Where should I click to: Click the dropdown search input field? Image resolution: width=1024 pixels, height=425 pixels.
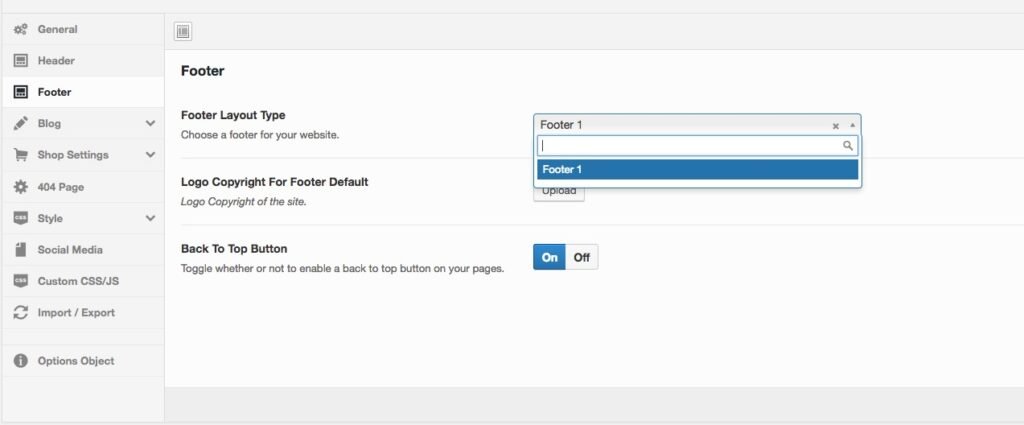point(690,146)
